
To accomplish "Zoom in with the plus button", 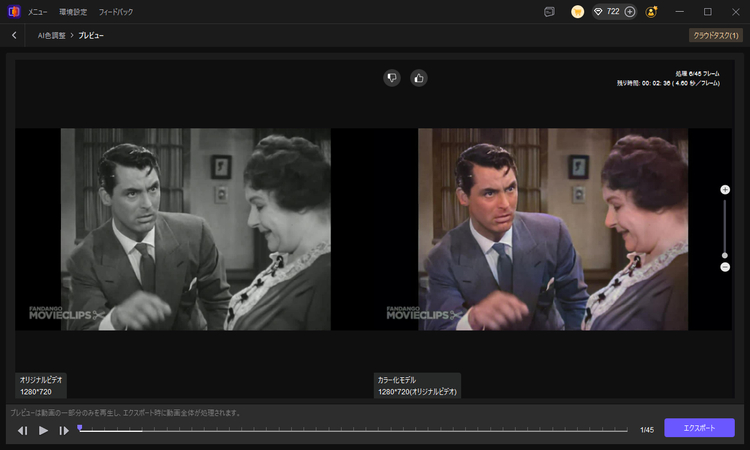I will point(725,189).
